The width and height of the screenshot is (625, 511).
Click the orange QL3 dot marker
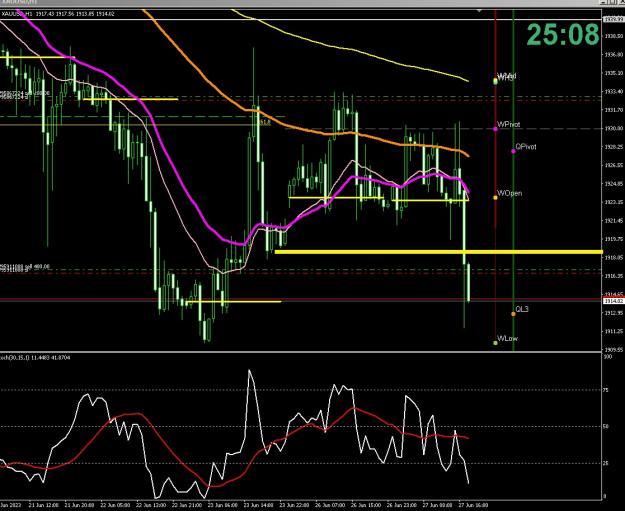[513, 314]
